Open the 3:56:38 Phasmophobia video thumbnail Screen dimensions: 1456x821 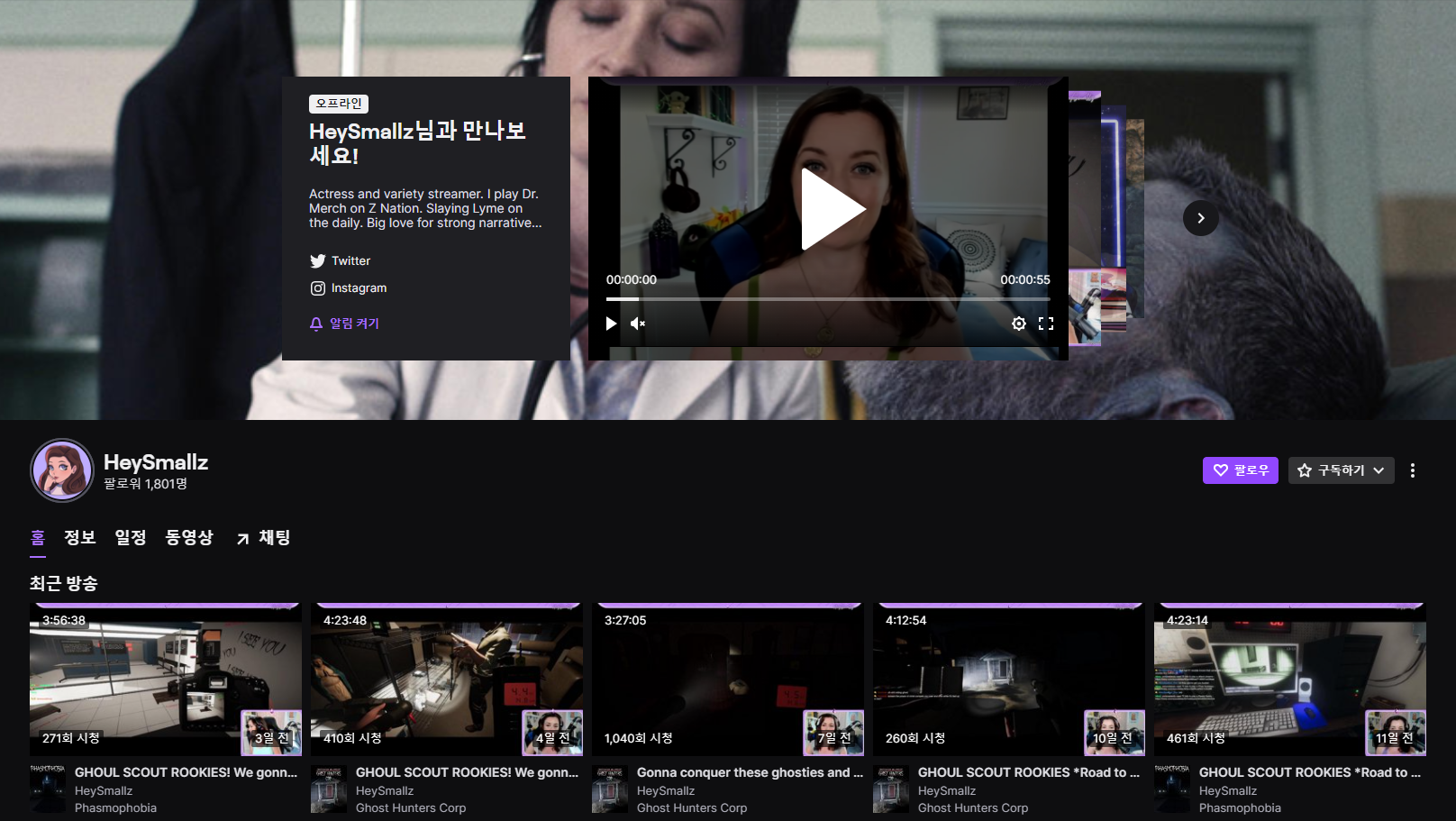166,680
